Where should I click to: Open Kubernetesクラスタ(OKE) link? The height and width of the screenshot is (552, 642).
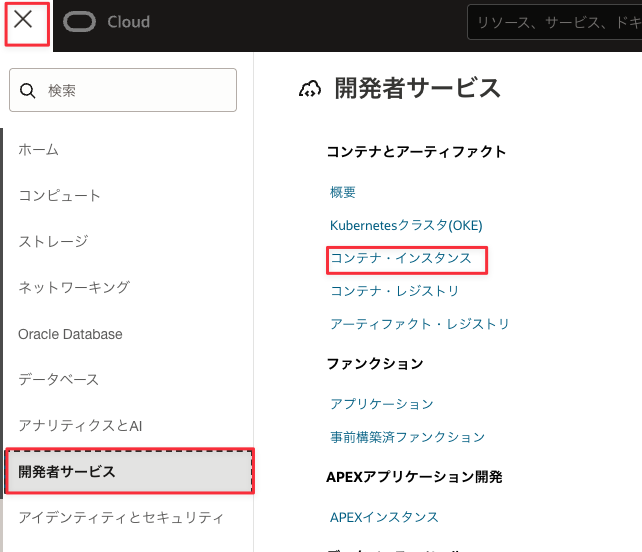coord(406,225)
